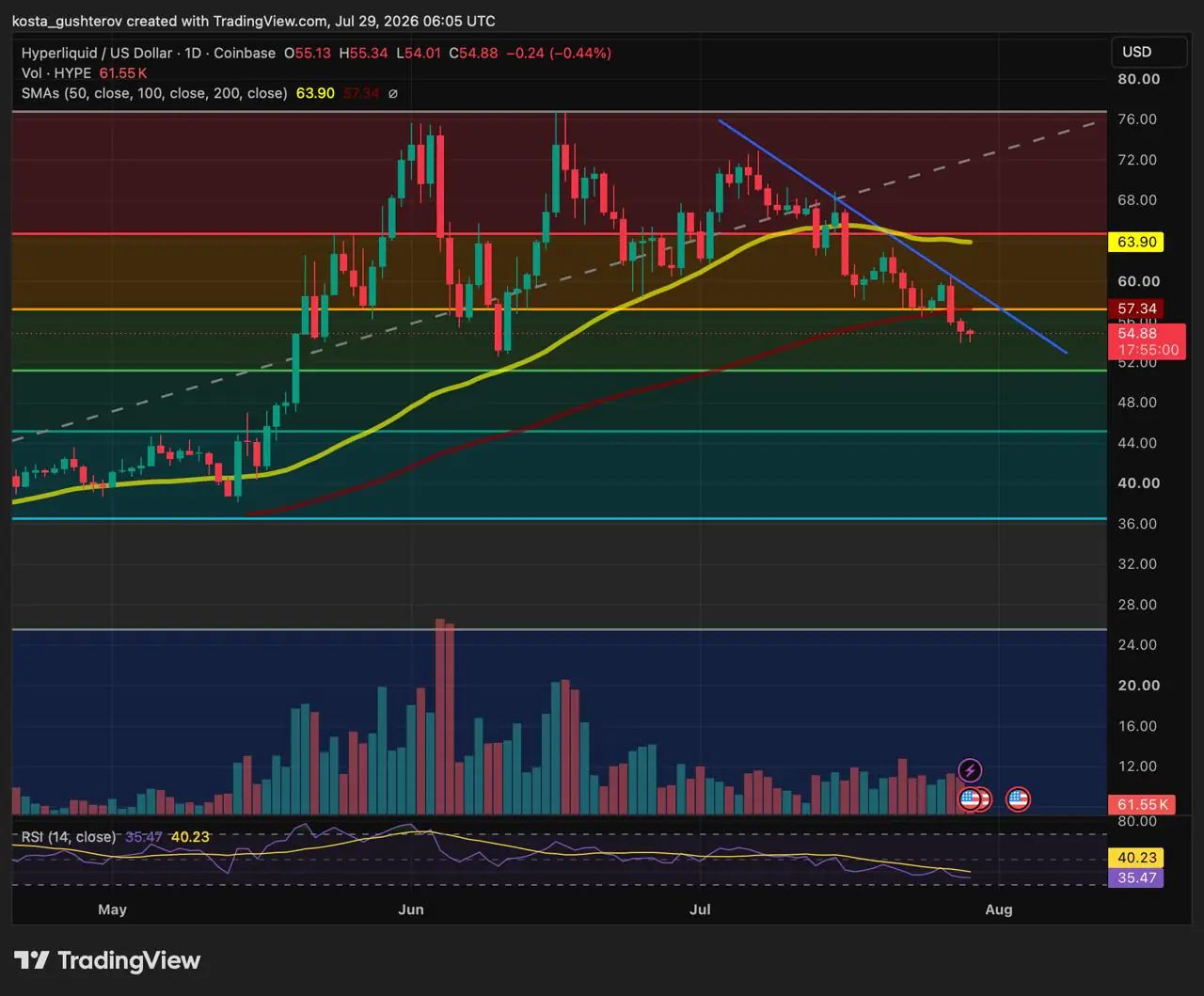Click the purple 35.47 RSI axis label
Viewport: 1204px width, 996px height.
pos(1137,877)
